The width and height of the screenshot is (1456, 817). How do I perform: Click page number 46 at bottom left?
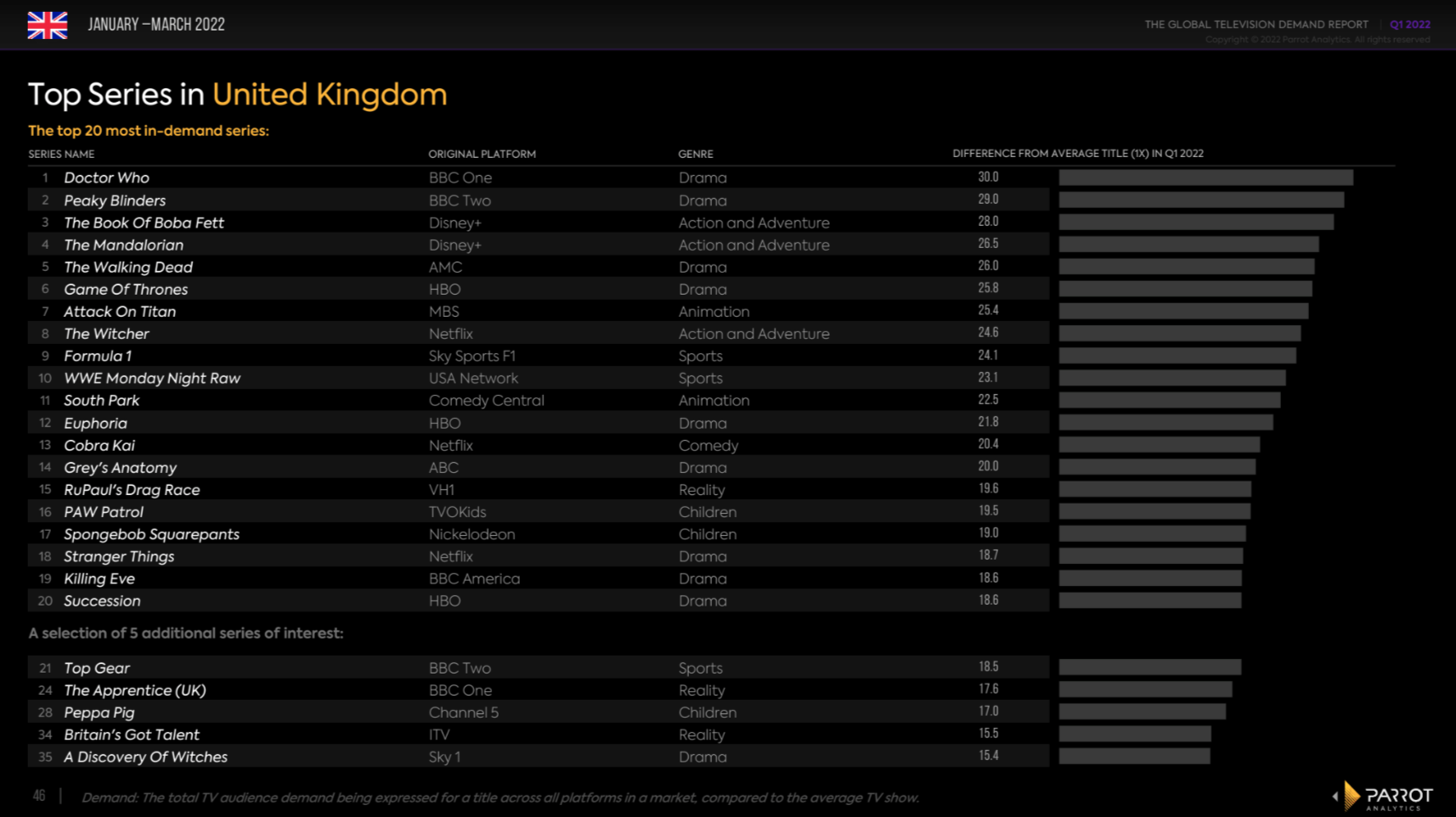pos(38,797)
